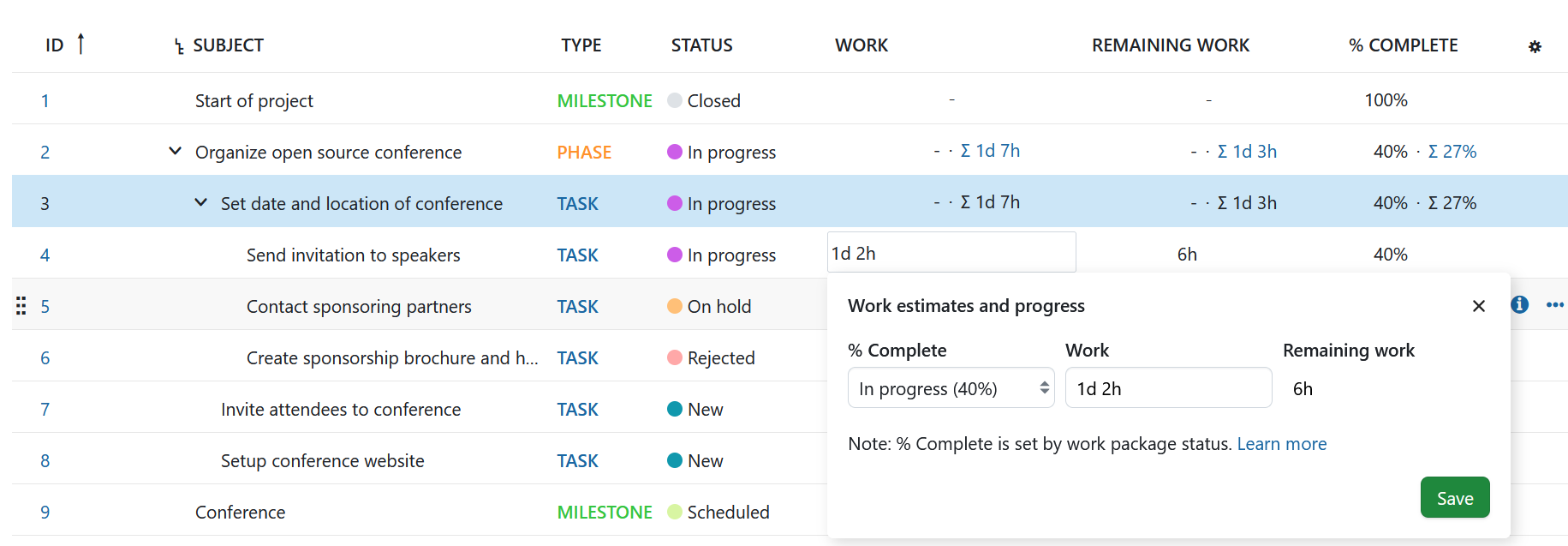Click the drag handle beside work package 5
Image resolution: width=1568 pixels, height=546 pixels.
click(x=21, y=305)
